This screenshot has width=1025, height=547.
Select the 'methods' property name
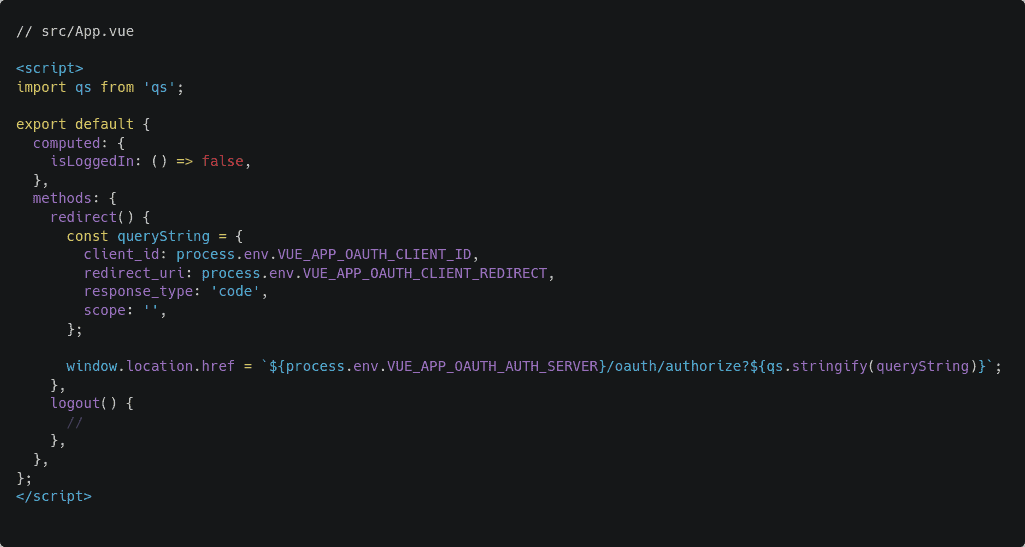click(x=63, y=198)
